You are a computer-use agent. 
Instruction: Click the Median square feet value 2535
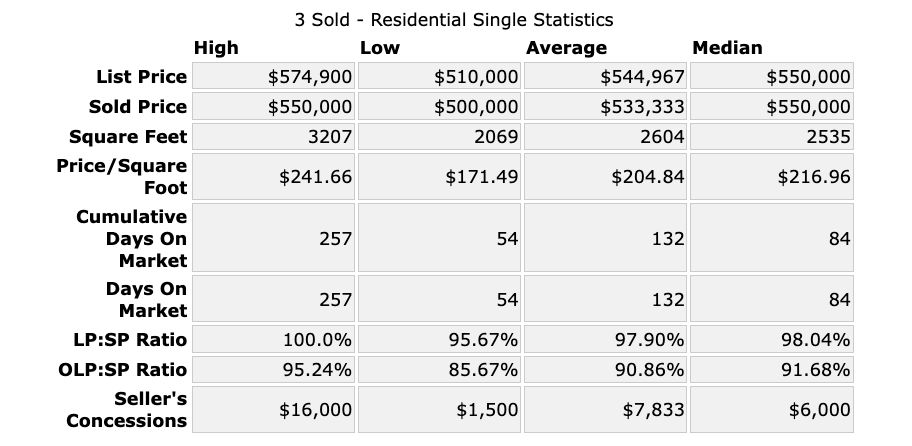tap(829, 137)
